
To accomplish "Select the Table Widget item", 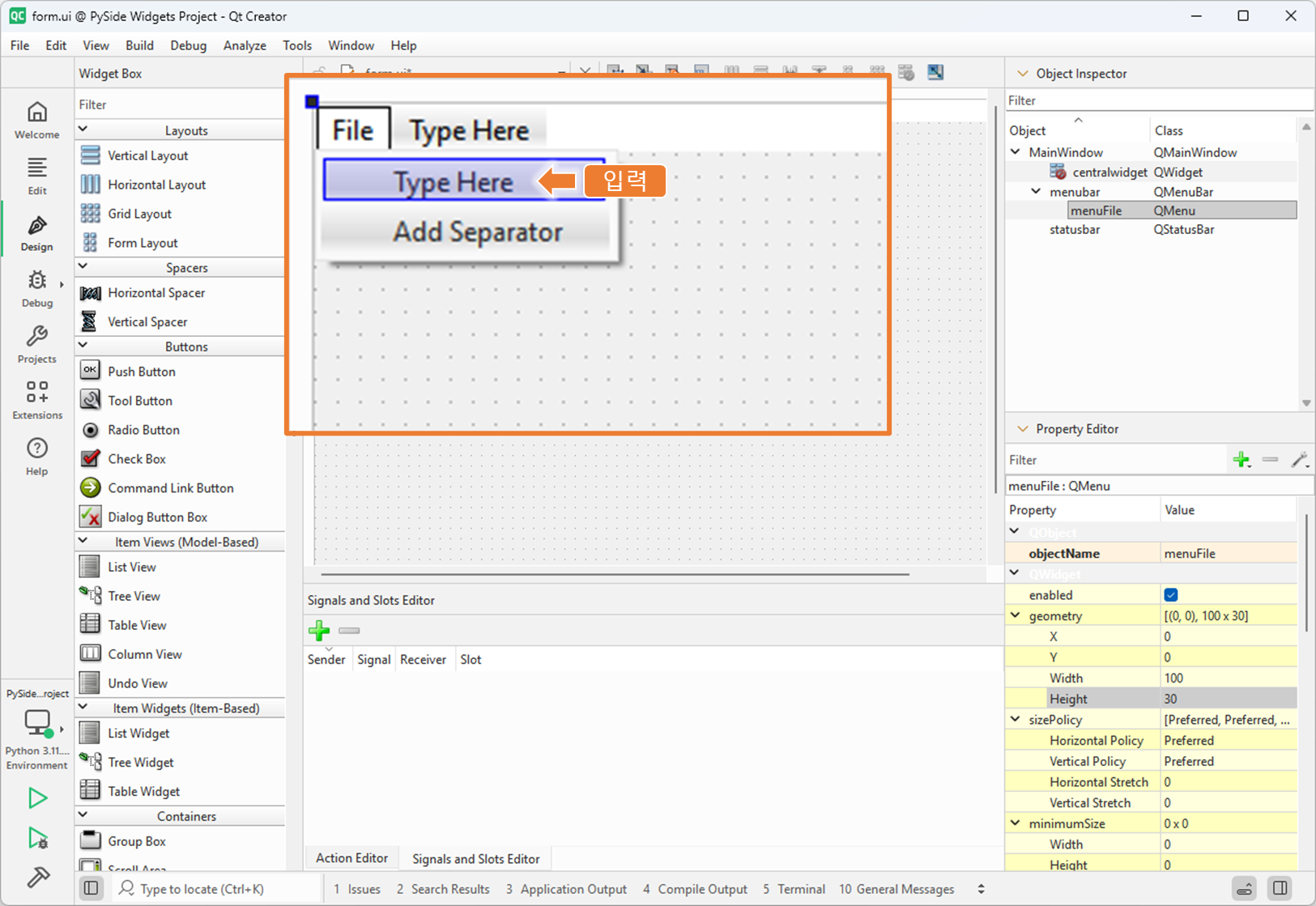I will pos(143,792).
